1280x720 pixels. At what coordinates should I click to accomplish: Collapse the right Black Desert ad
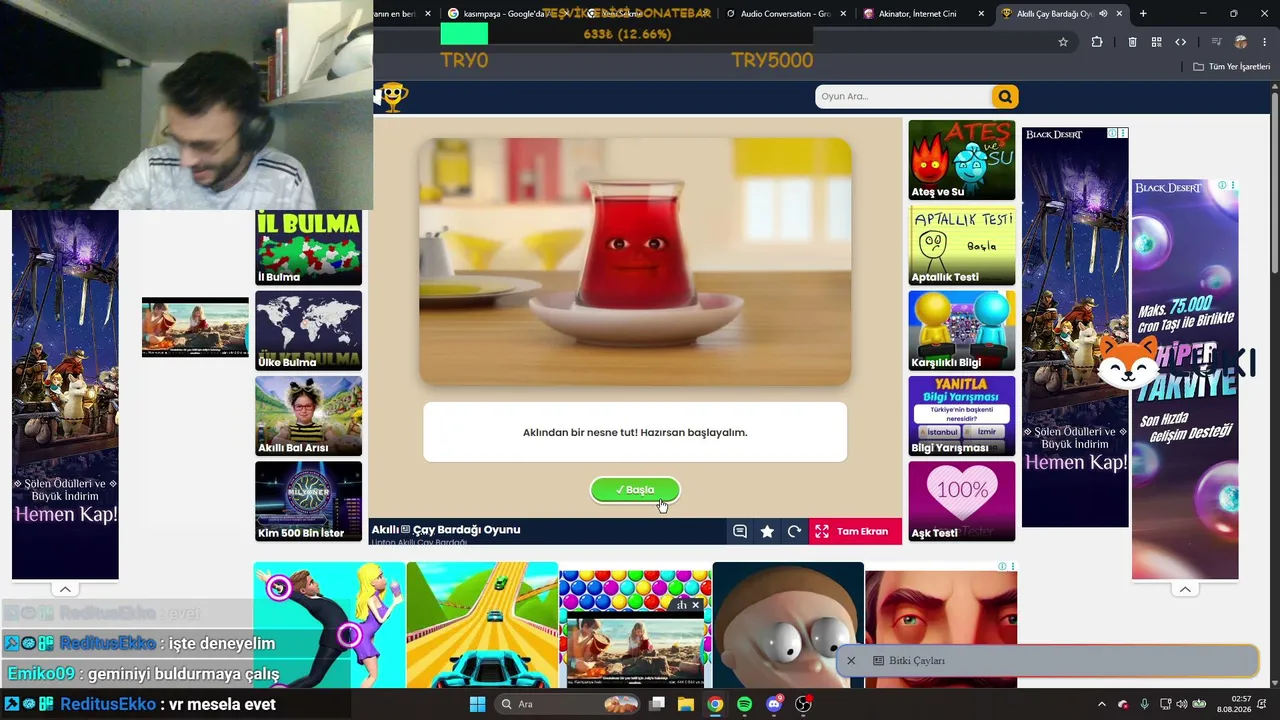(x=1185, y=589)
